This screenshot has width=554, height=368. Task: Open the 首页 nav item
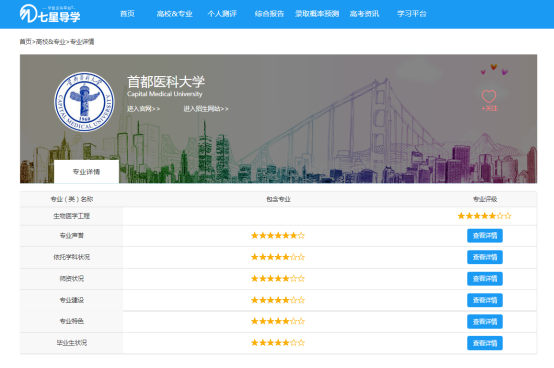coord(127,14)
